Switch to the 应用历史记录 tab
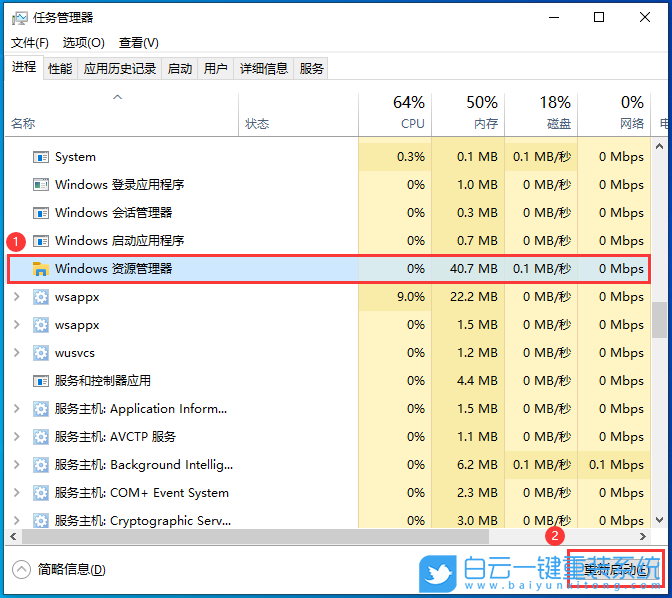 [x=120, y=69]
